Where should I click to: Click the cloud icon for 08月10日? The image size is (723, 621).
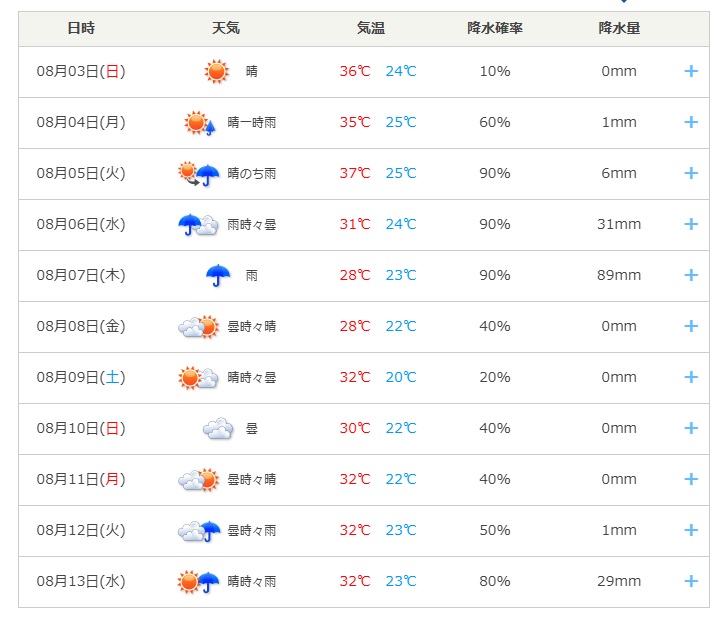[218, 429]
